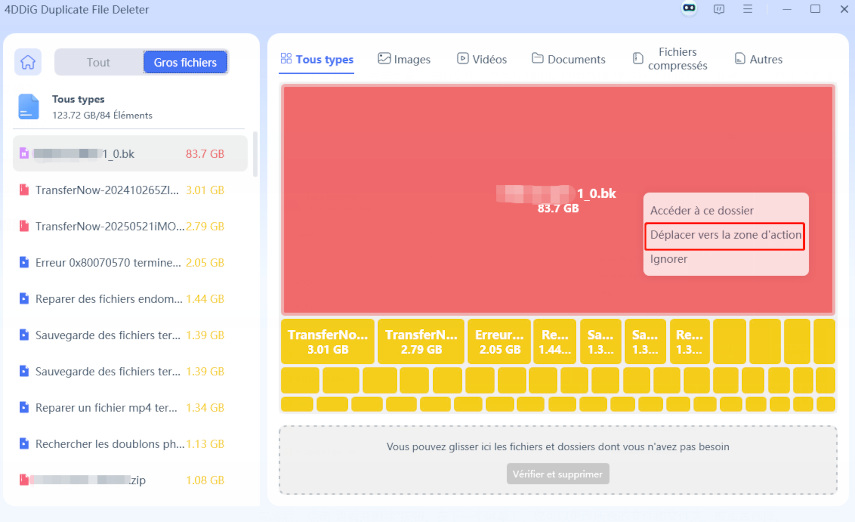Click the purple file icon of 1_0.bk
The image size is (855, 522).
click(x=24, y=153)
